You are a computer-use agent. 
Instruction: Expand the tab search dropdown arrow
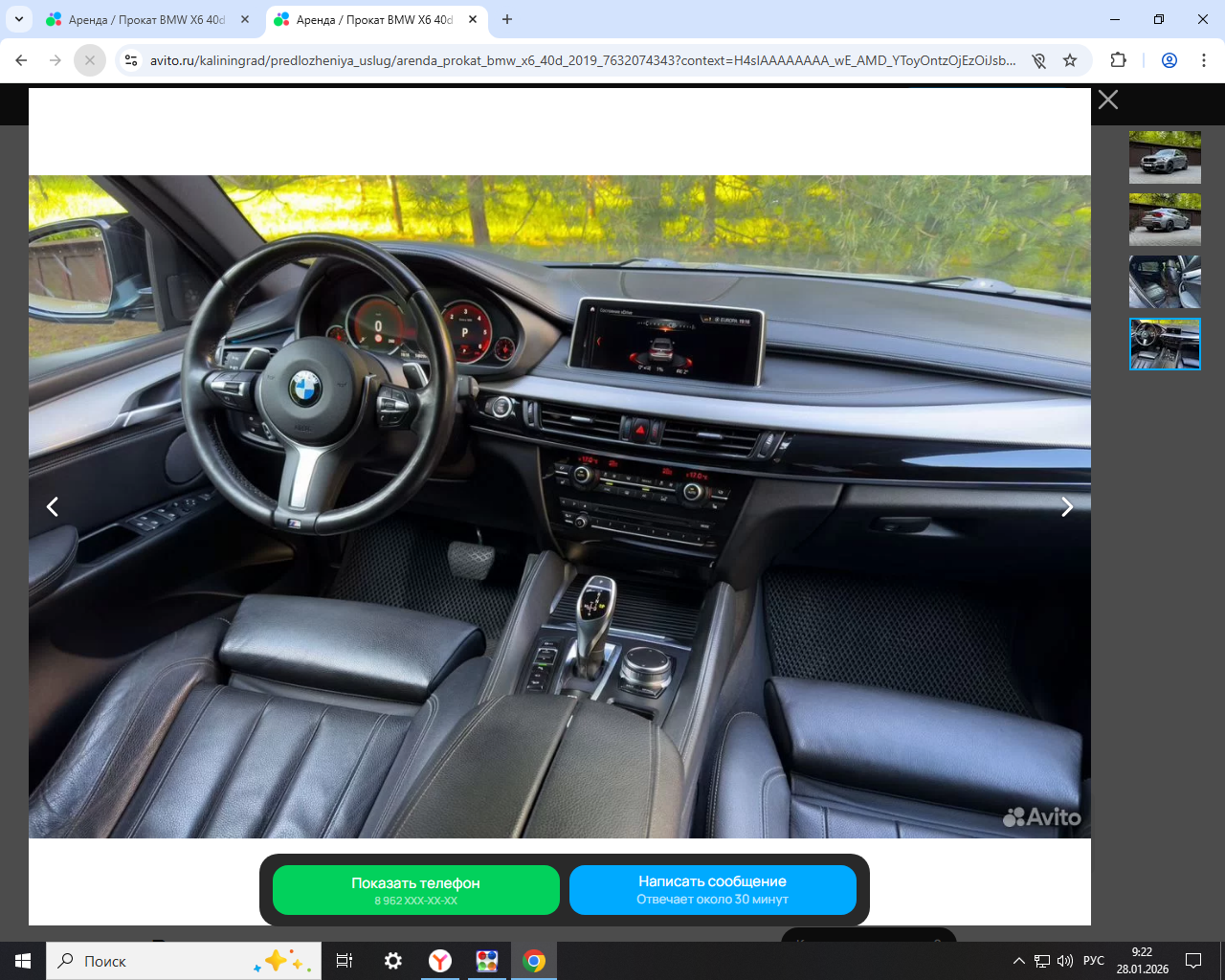[18, 19]
